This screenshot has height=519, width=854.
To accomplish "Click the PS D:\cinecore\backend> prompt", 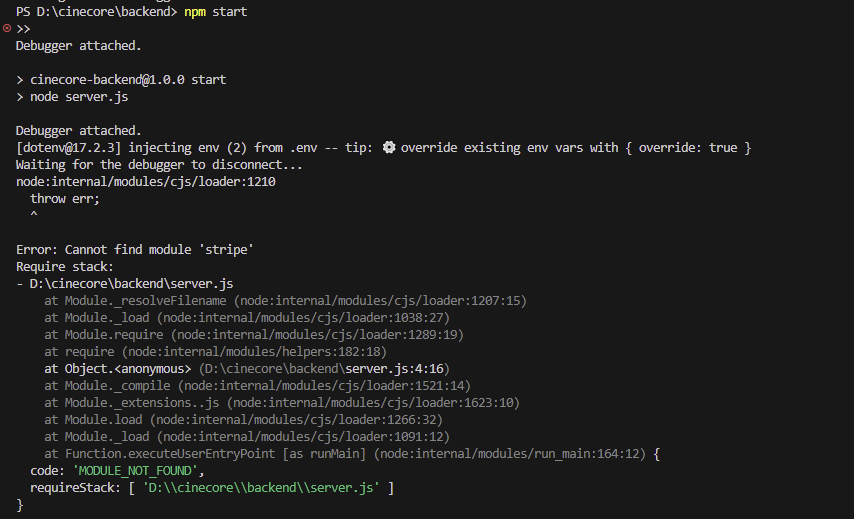I will pos(96,11).
